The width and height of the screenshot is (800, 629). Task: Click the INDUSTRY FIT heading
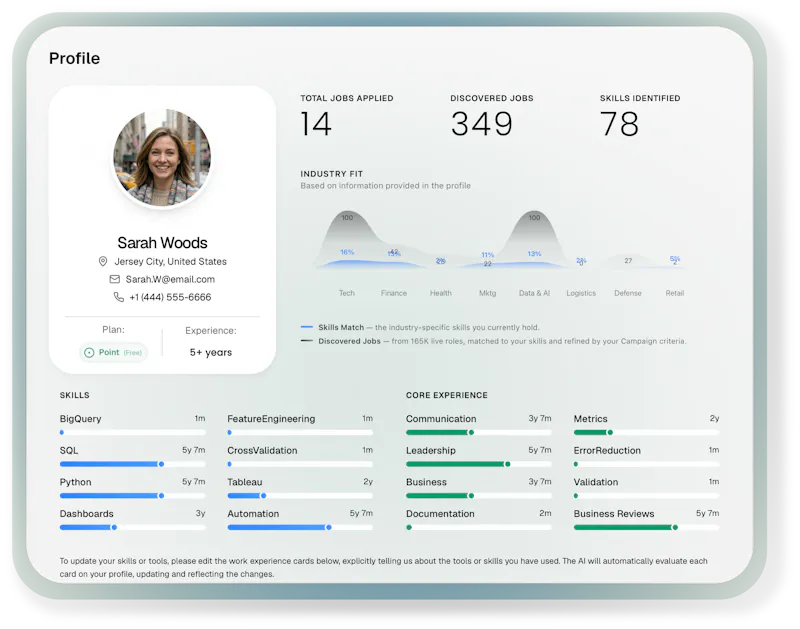[332, 174]
